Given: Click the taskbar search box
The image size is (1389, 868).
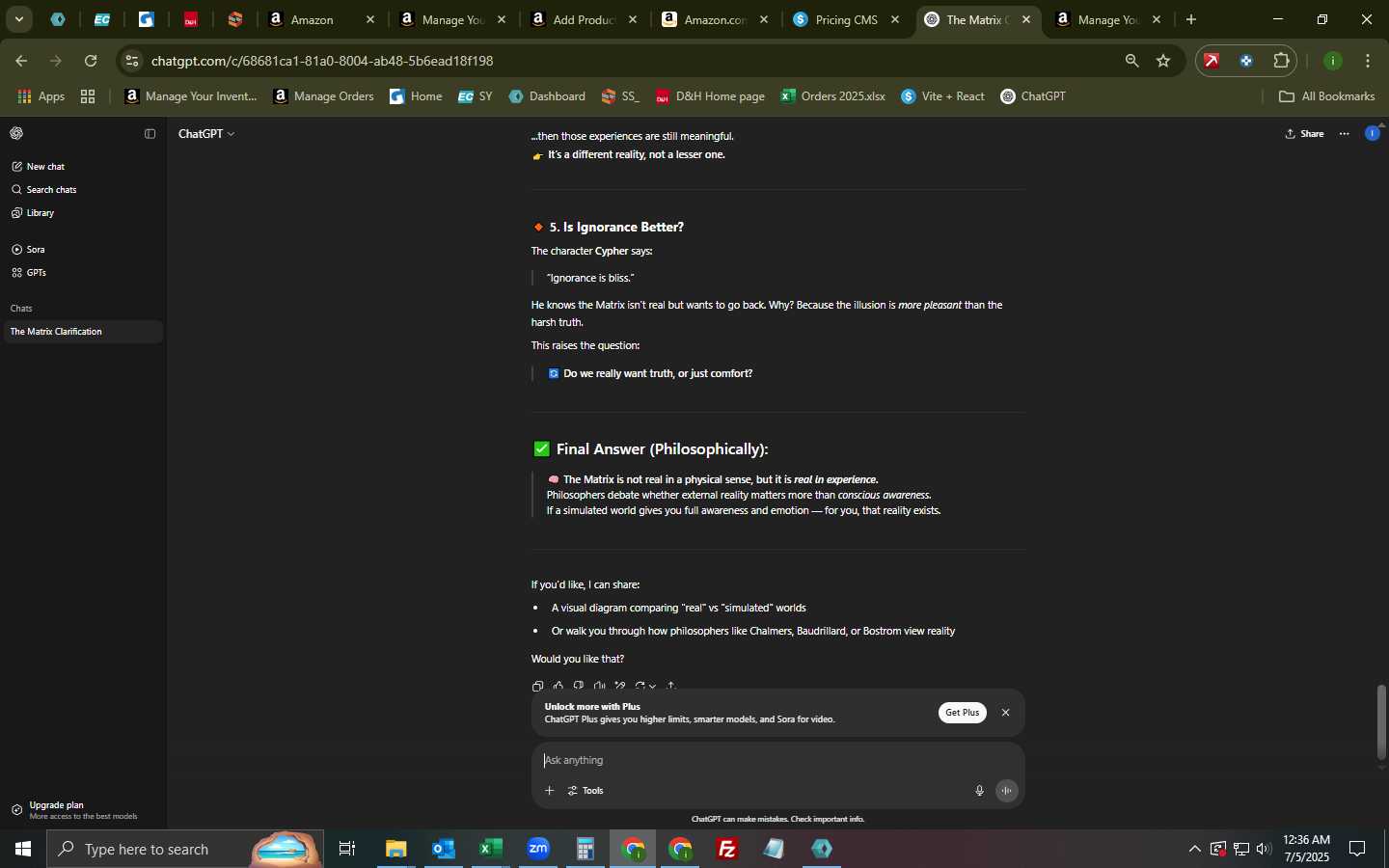Looking at the screenshot, I should 185,849.
